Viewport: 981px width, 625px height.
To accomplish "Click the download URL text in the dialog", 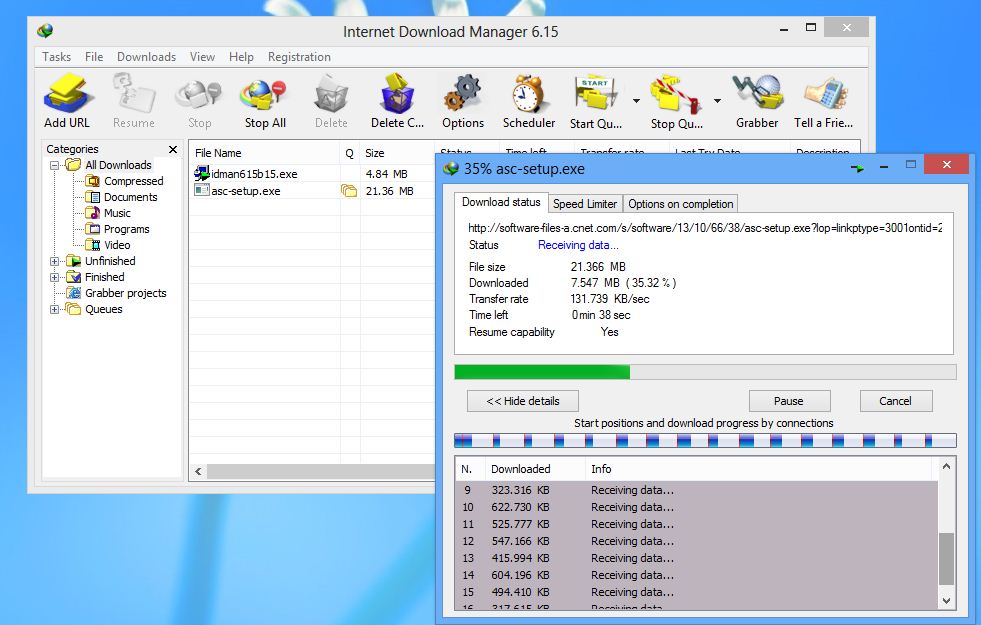I will 705,228.
